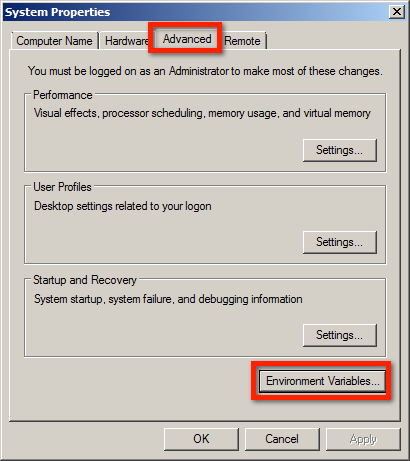410x461 pixels.
Task: Close the System Properties window
Action: (x=397, y=12)
